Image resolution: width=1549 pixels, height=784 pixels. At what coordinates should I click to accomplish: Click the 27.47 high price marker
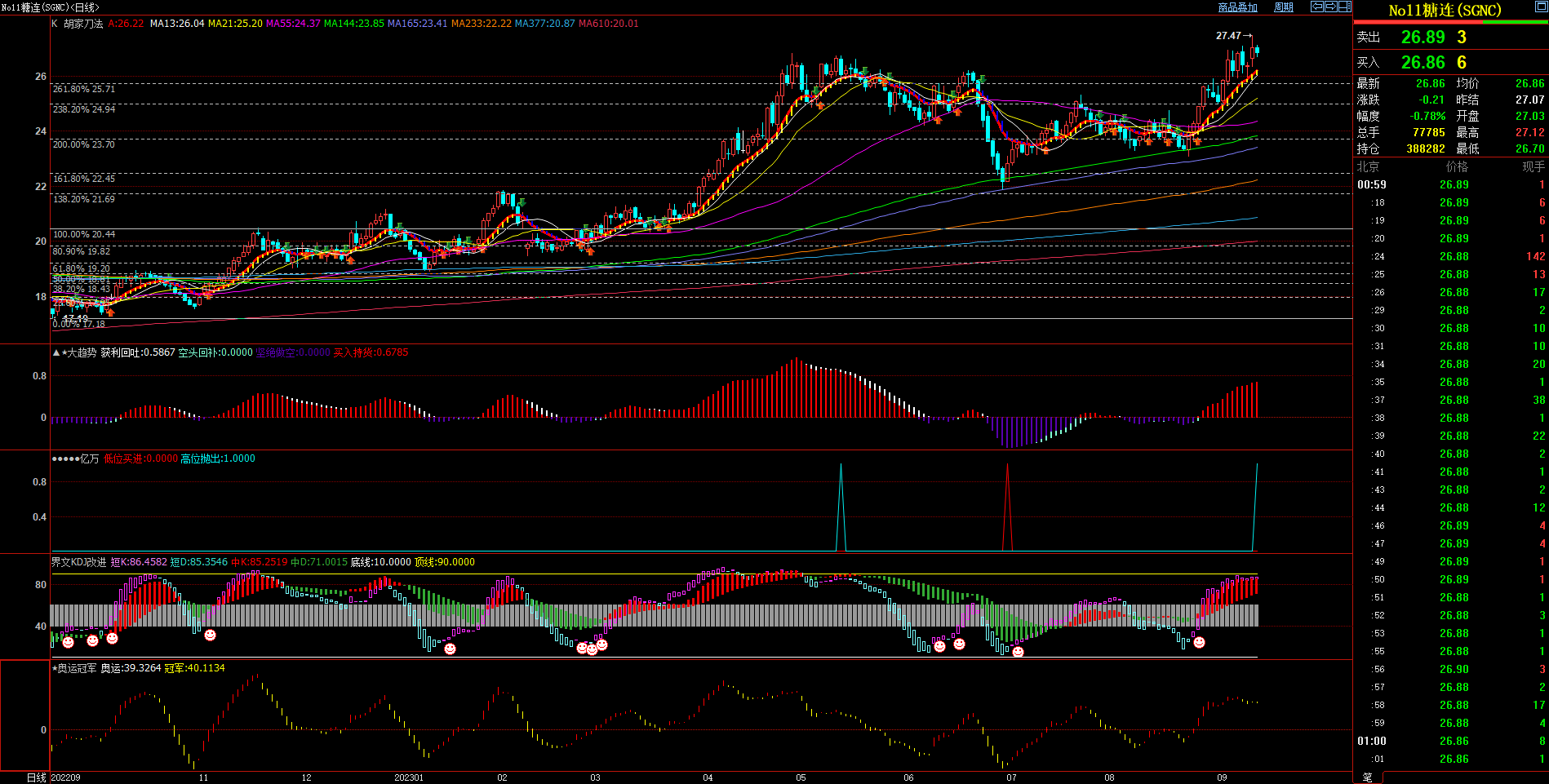pyautogui.click(x=1227, y=36)
